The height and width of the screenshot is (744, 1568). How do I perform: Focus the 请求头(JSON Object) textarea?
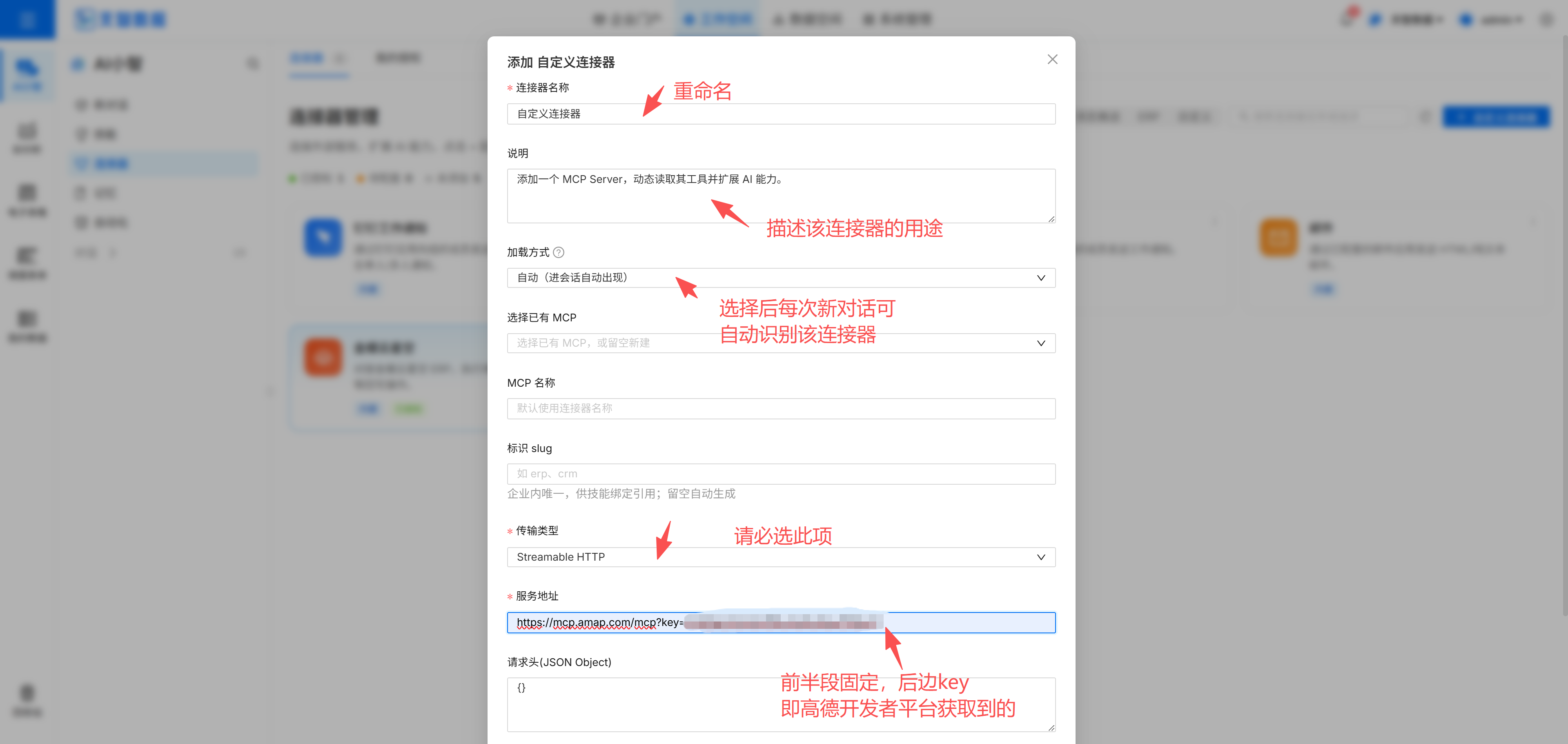(x=781, y=704)
